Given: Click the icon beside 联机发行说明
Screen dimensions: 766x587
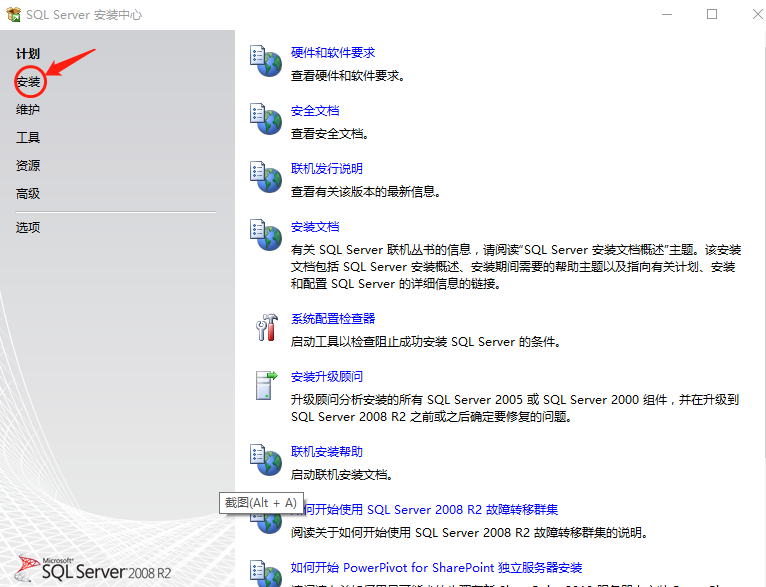Looking at the screenshot, I should pos(266,177).
